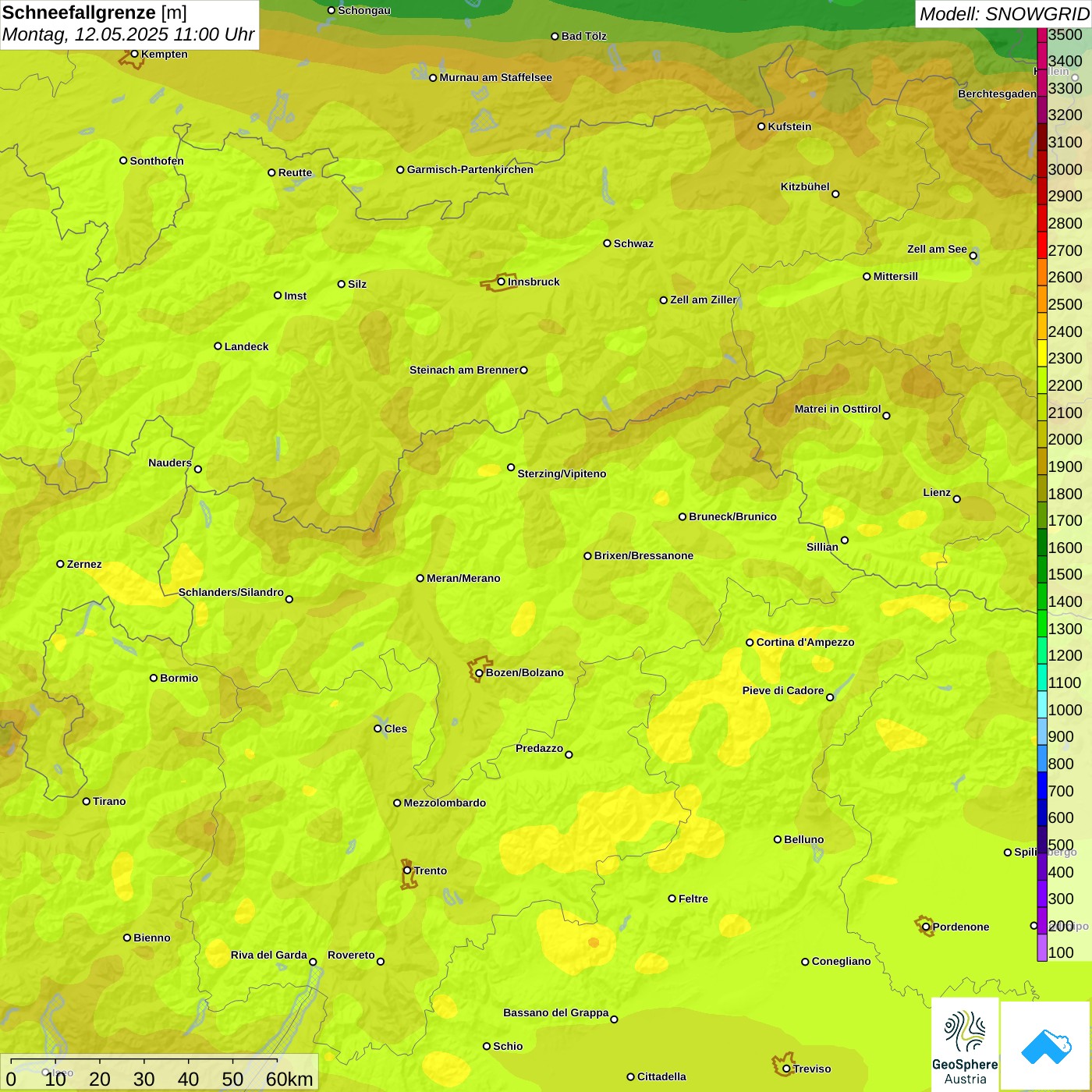Screen dimensions: 1092x1092
Task: Click the "Sterzing/Vipiteno" map label
Action: [562, 473]
